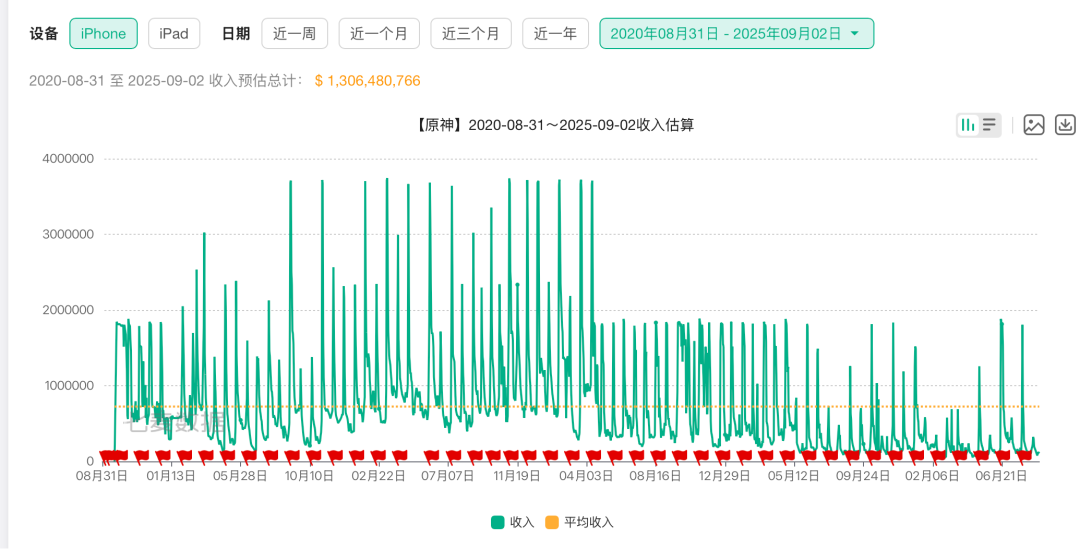The width and height of the screenshot is (1080, 549).
Task: Toggle the 平均收入 legend series
Action: pyautogui.click(x=579, y=522)
